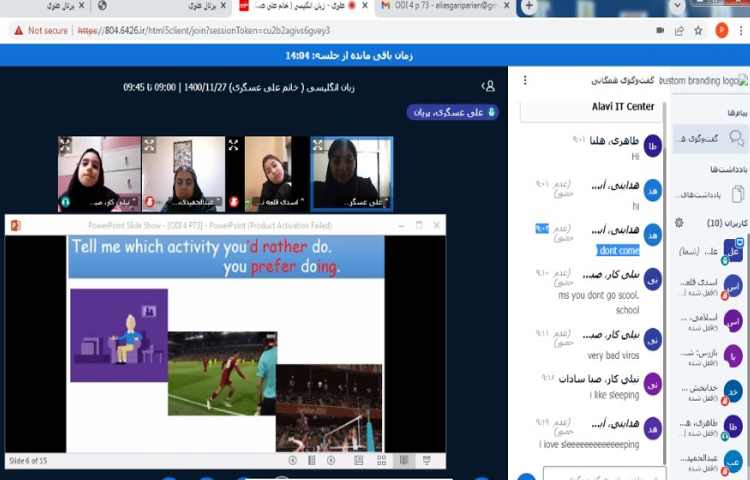This screenshot has width=750, height=480.
Task: Click the sender avatar beside the 'i like sleeping' message
Action: (x=652, y=384)
